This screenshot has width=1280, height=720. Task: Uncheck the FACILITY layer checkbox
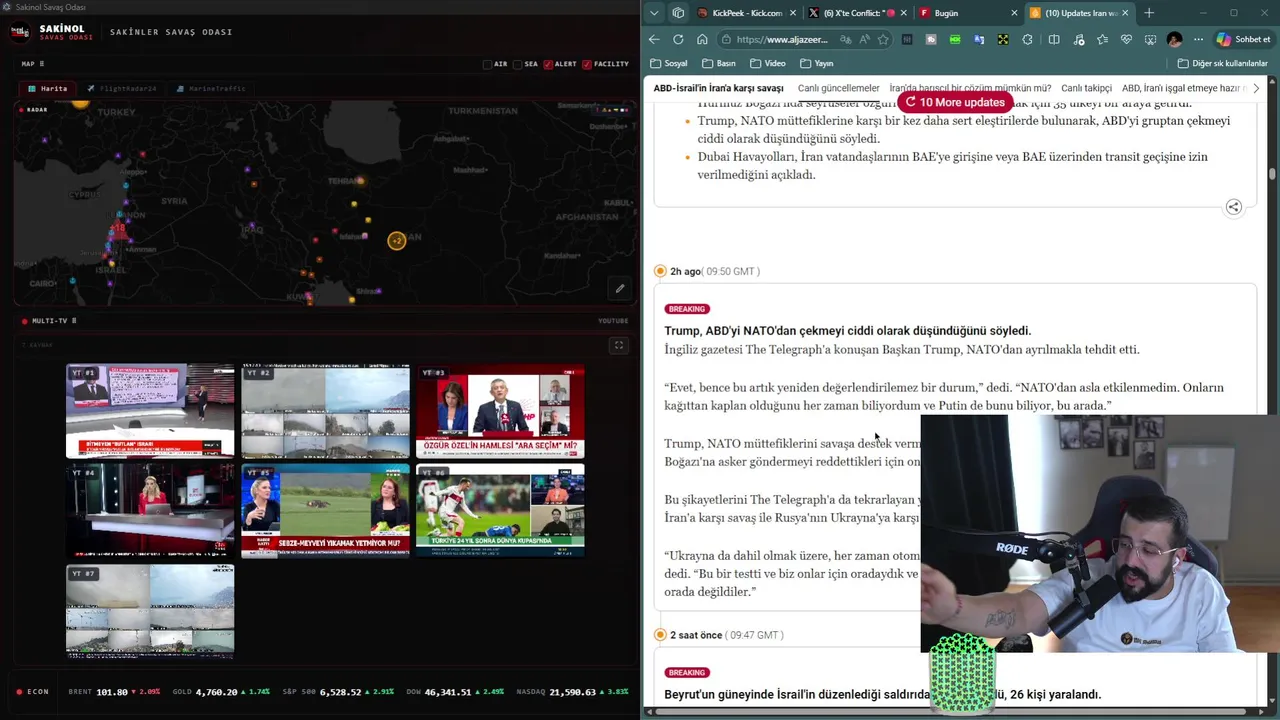coord(587,64)
